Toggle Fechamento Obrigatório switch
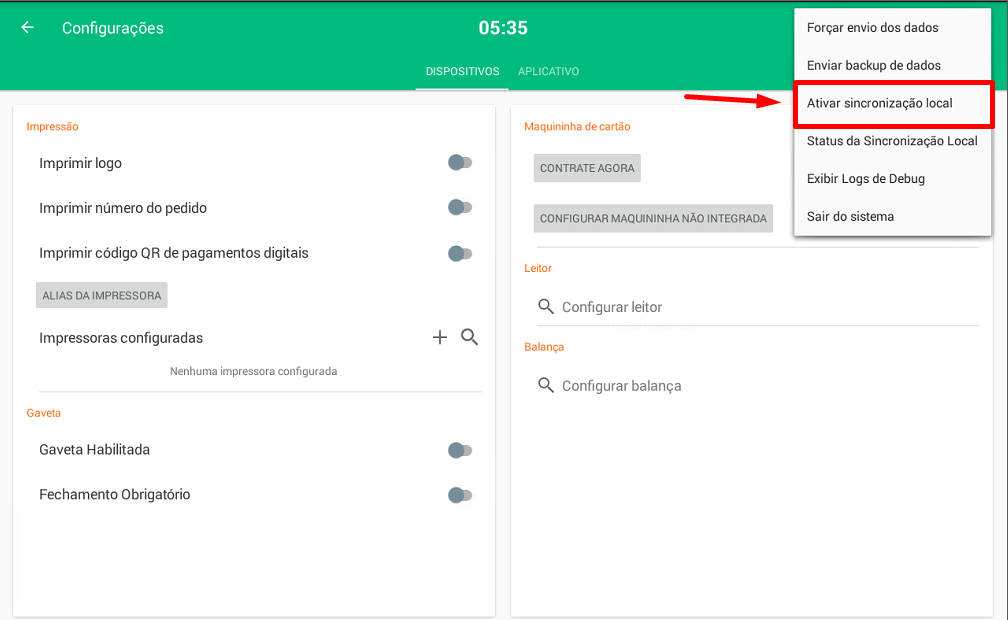 (460, 495)
